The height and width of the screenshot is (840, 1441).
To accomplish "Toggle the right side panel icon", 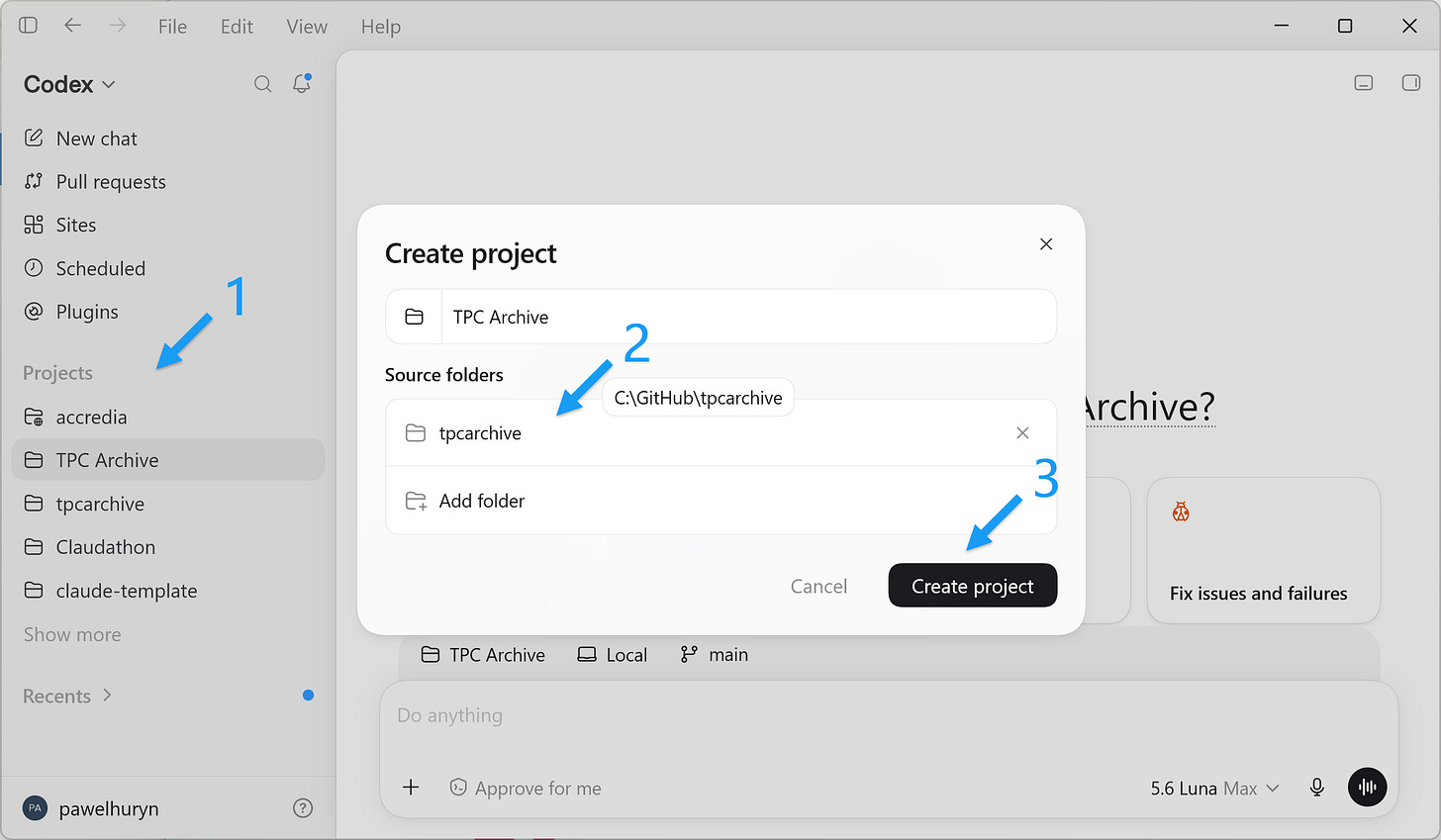I will coord(1411,83).
